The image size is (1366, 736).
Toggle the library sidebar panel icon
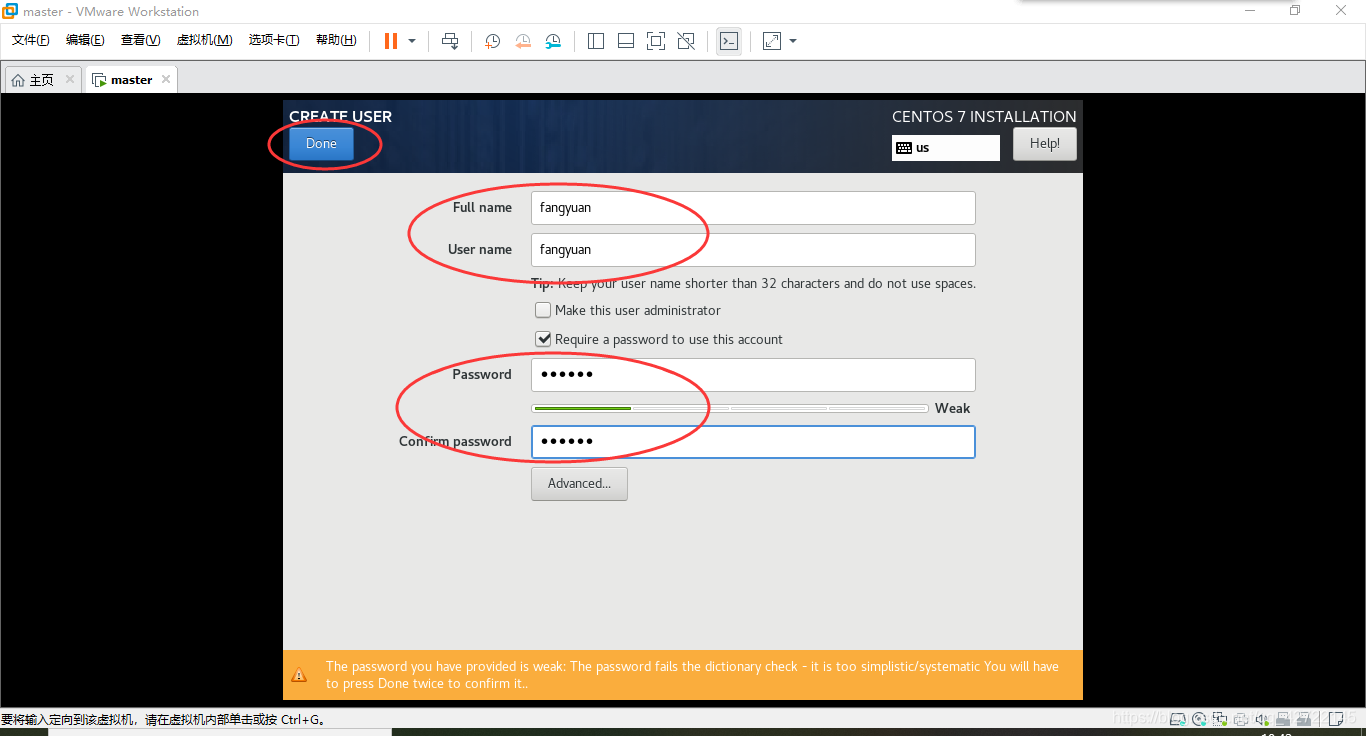[x=596, y=41]
